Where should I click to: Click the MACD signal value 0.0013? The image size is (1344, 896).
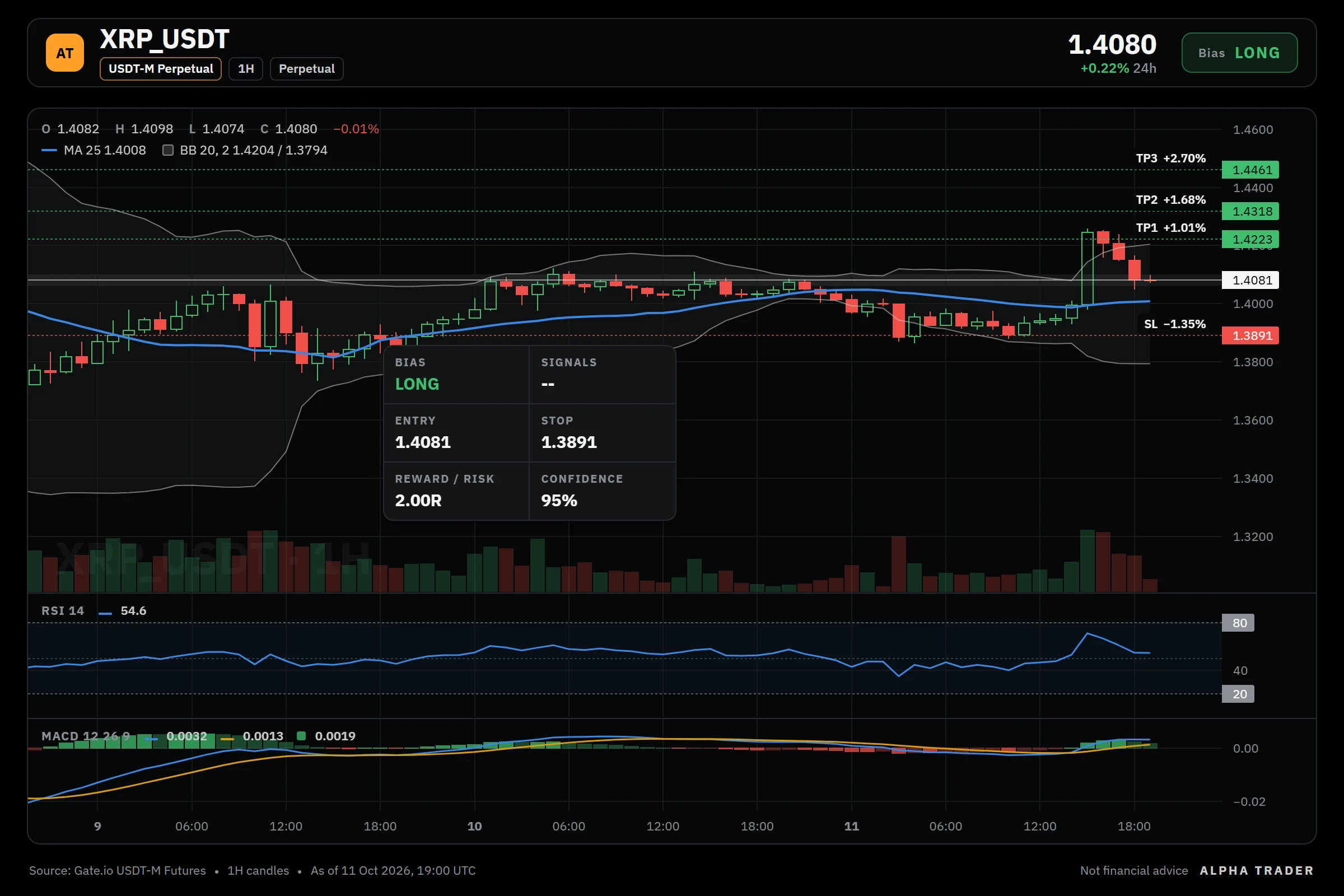pyautogui.click(x=263, y=736)
